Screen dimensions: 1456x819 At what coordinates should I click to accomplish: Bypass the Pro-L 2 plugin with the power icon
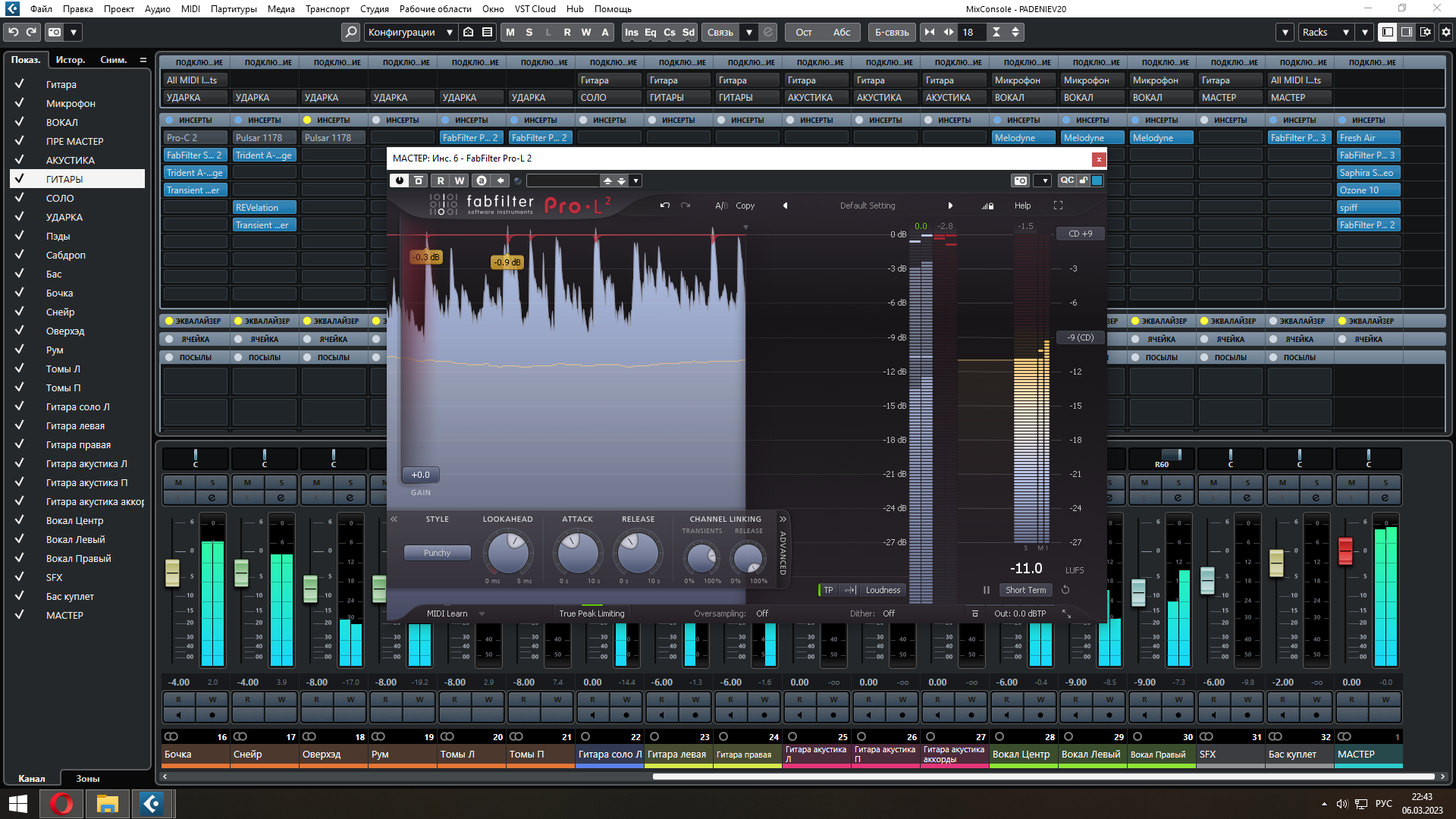[400, 180]
